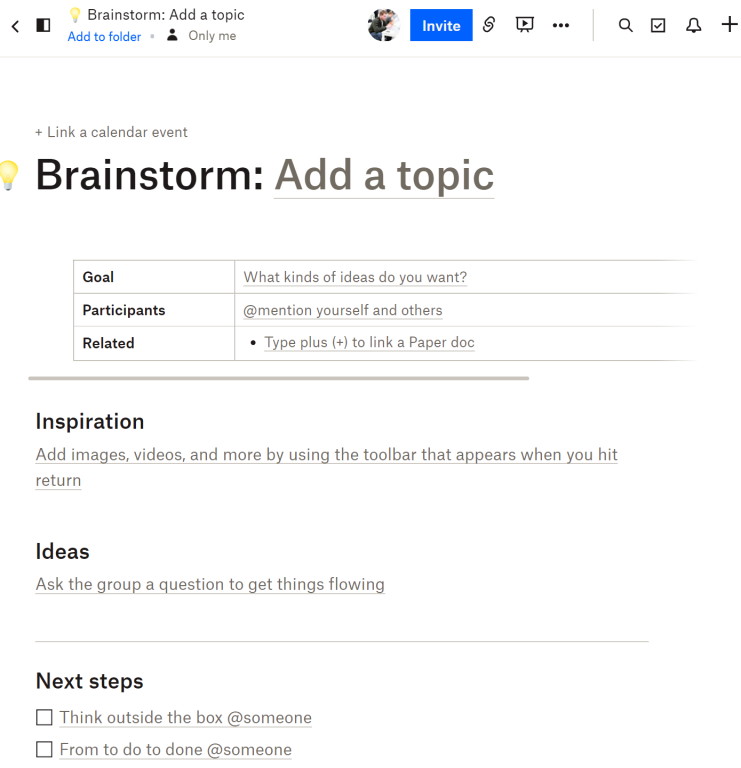
Task: Click the Participants table cell
Action: [154, 310]
